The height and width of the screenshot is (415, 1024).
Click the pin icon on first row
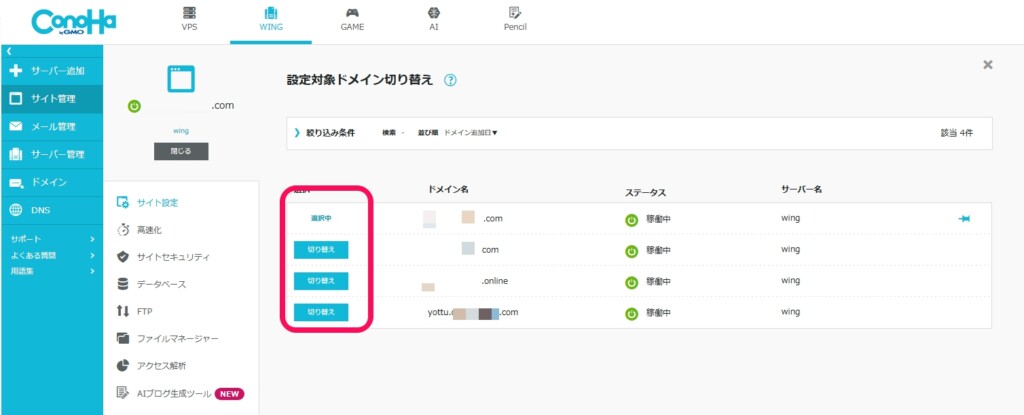pos(964,219)
